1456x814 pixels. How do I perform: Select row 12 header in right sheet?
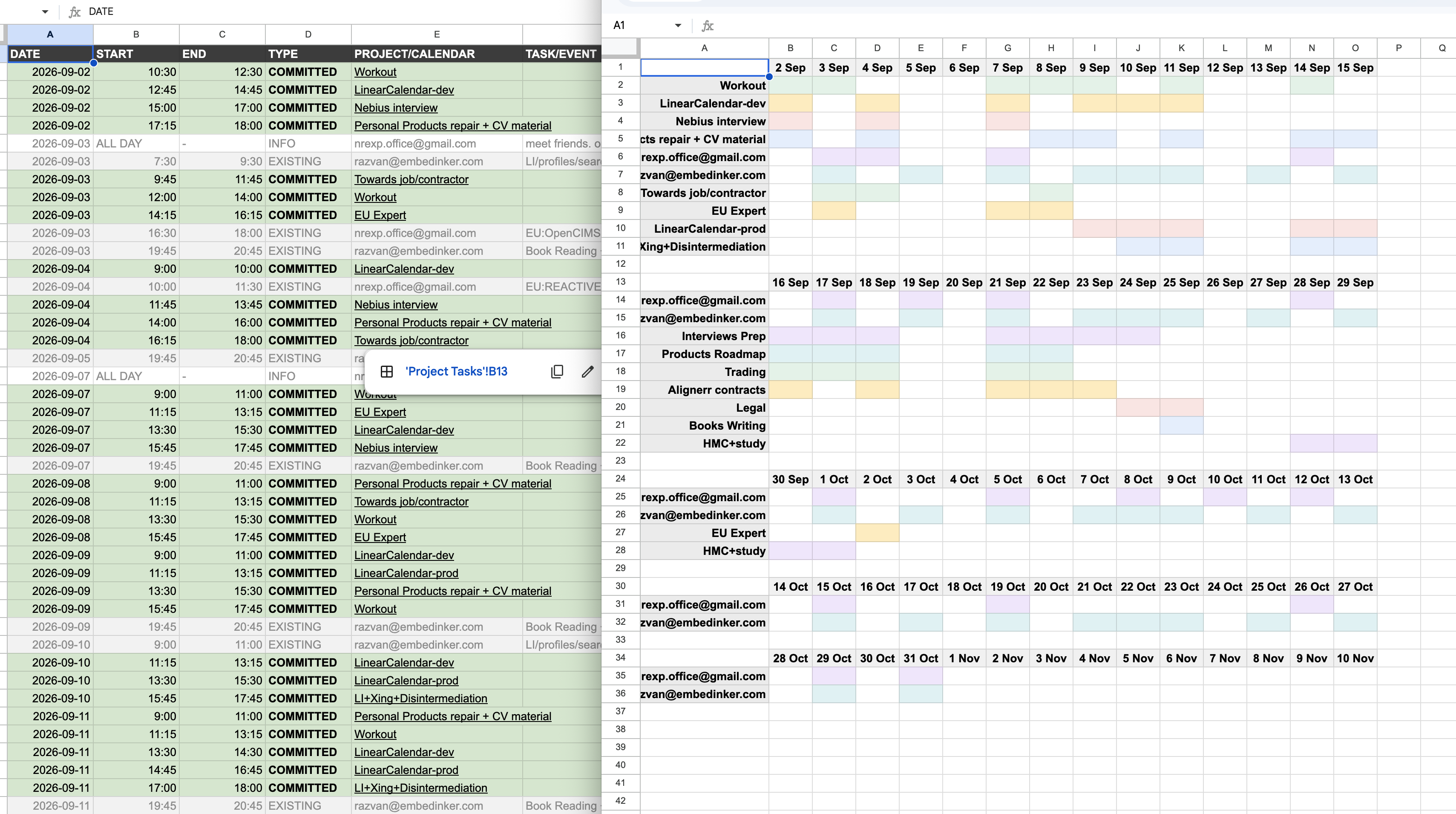pos(621,264)
